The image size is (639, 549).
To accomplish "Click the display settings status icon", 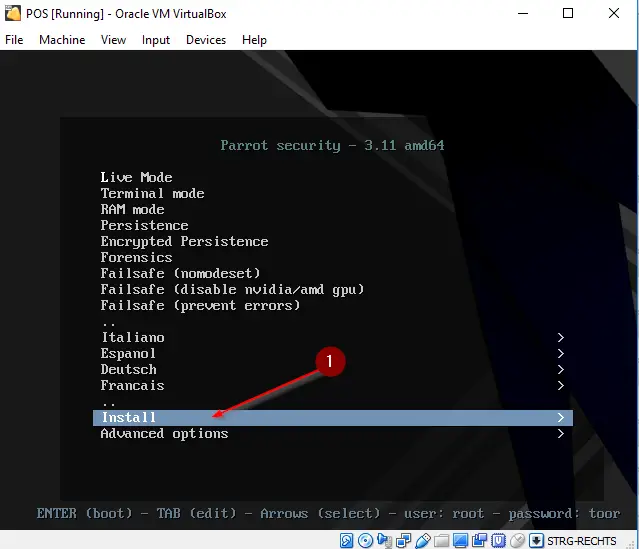I will [x=460, y=541].
